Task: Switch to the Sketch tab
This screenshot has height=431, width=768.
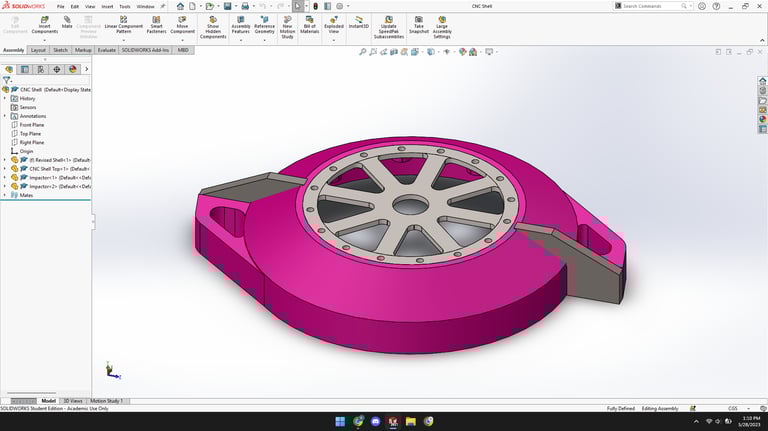Action: coord(60,50)
